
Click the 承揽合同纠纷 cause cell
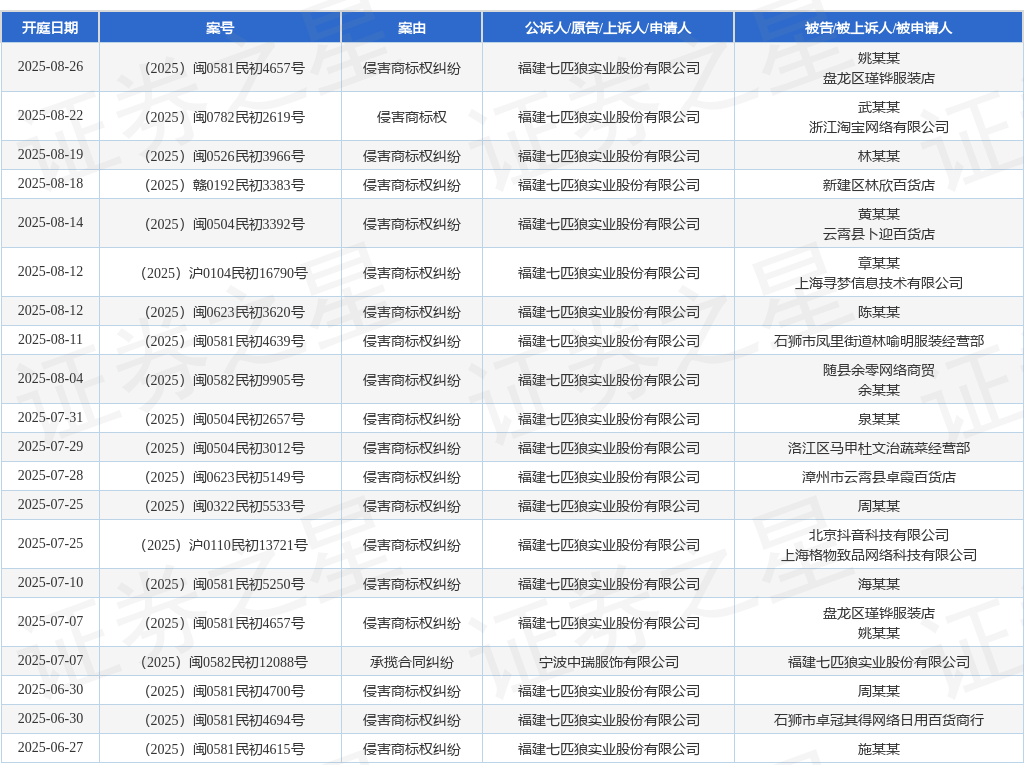(411, 662)
